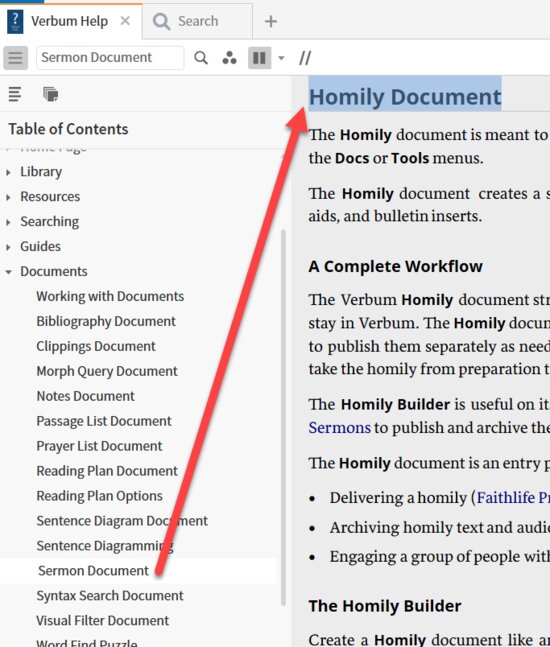Open the visual filters three-dots icon
Screen dimensions: 550x647
click(229, 58)
